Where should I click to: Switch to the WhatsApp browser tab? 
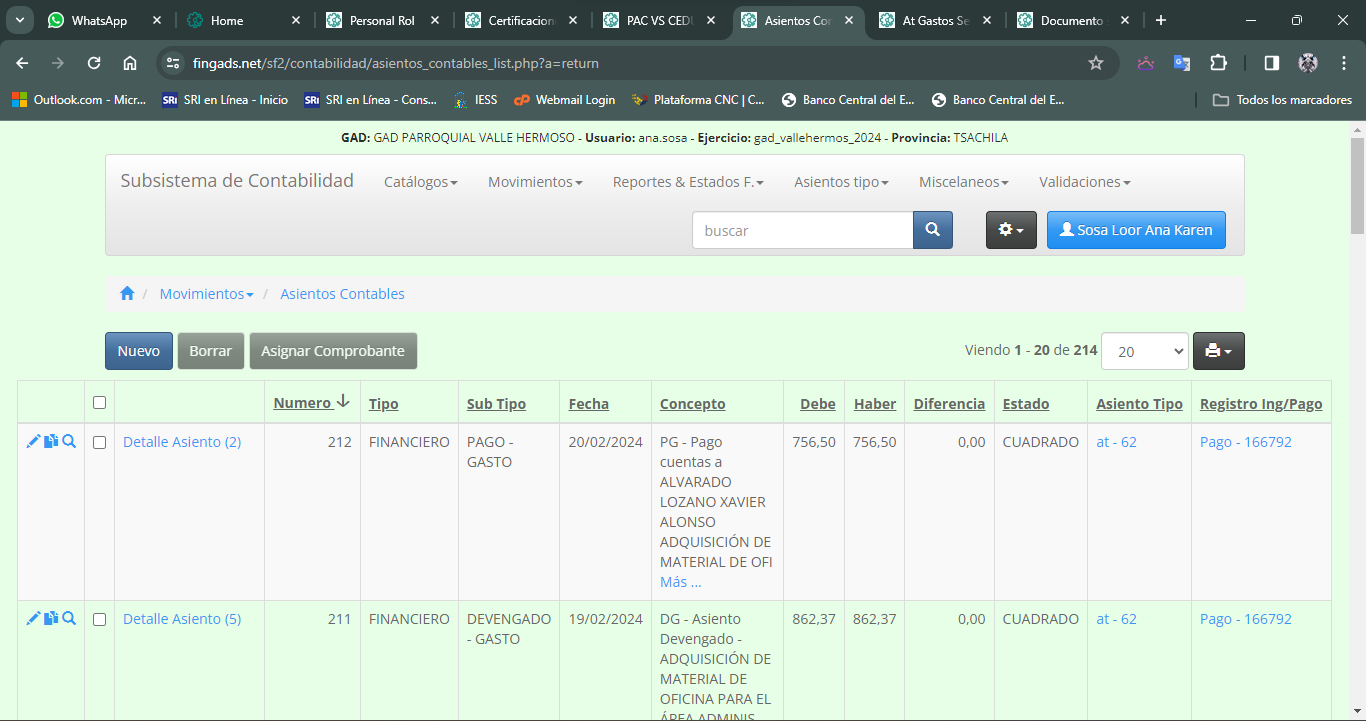(x=100, y=20)
